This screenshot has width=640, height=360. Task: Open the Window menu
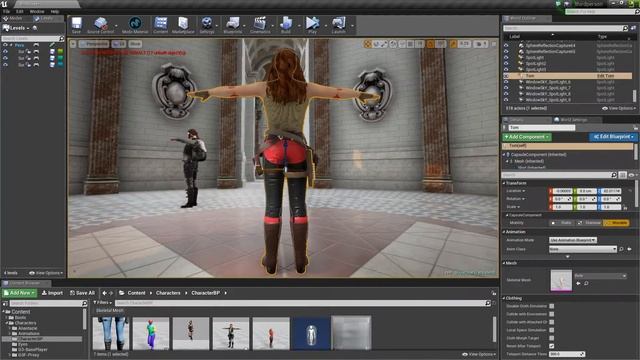point(37,11)
